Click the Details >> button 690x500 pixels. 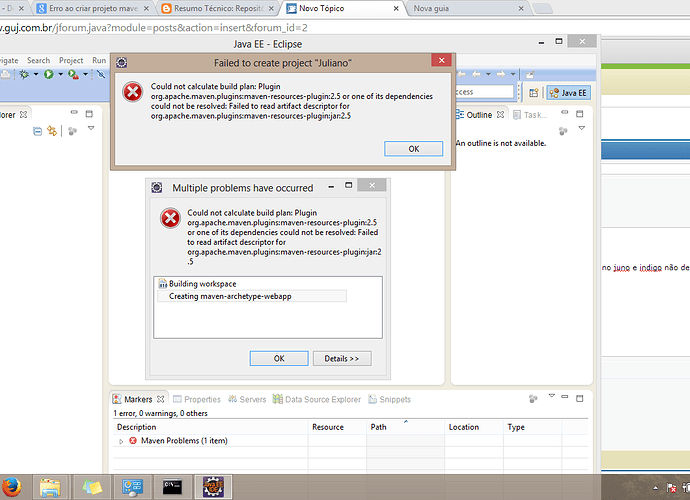point(342,358)
